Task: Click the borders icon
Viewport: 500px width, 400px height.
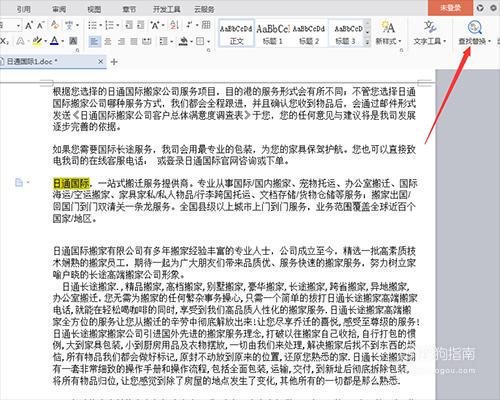Action: pos(200,41)
